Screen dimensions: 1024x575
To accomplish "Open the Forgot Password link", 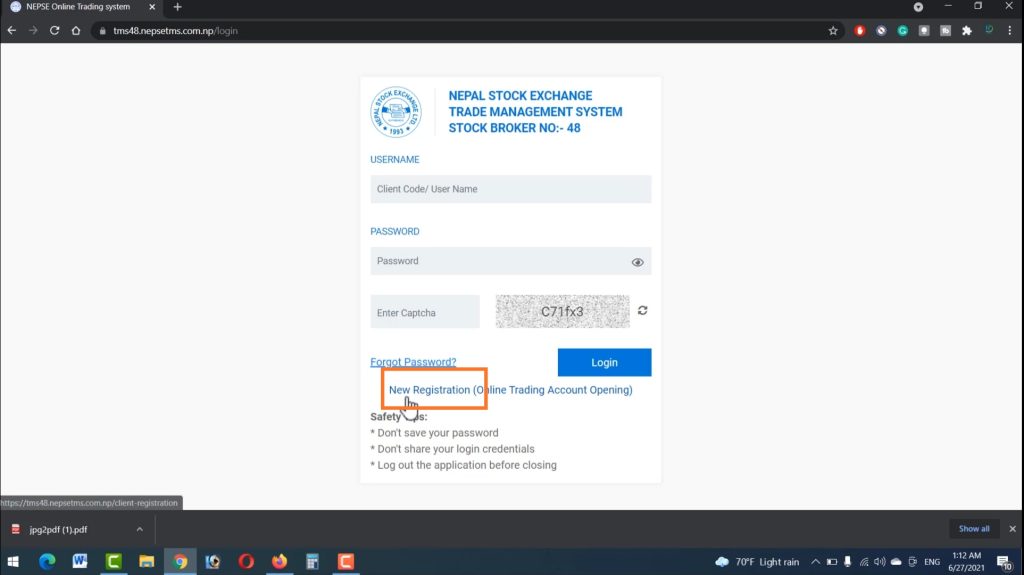I will (413, 362).
